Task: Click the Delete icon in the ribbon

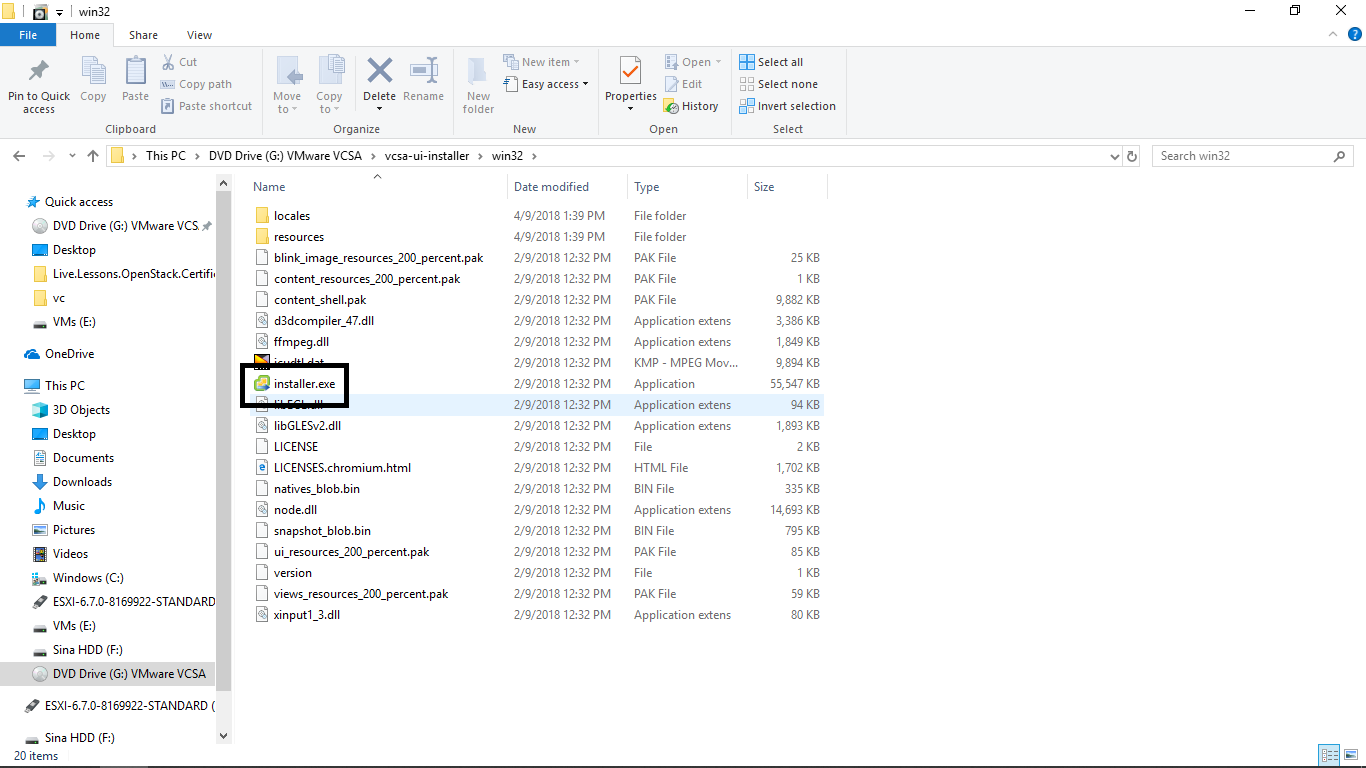Action: [379, 74]
